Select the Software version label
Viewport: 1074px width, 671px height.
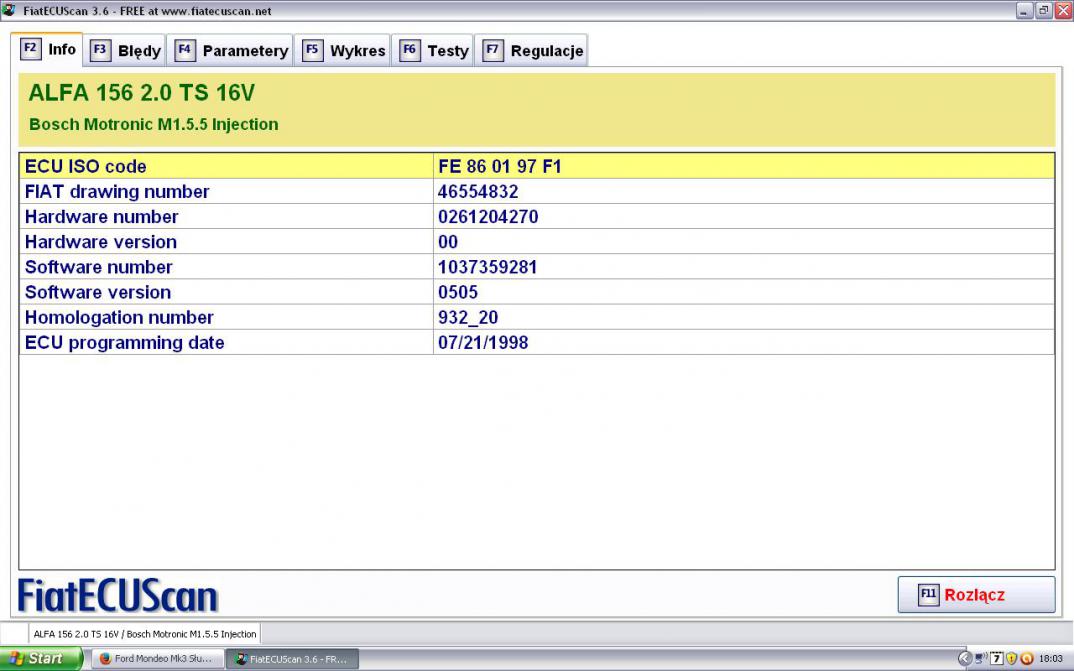click(98, 292)
